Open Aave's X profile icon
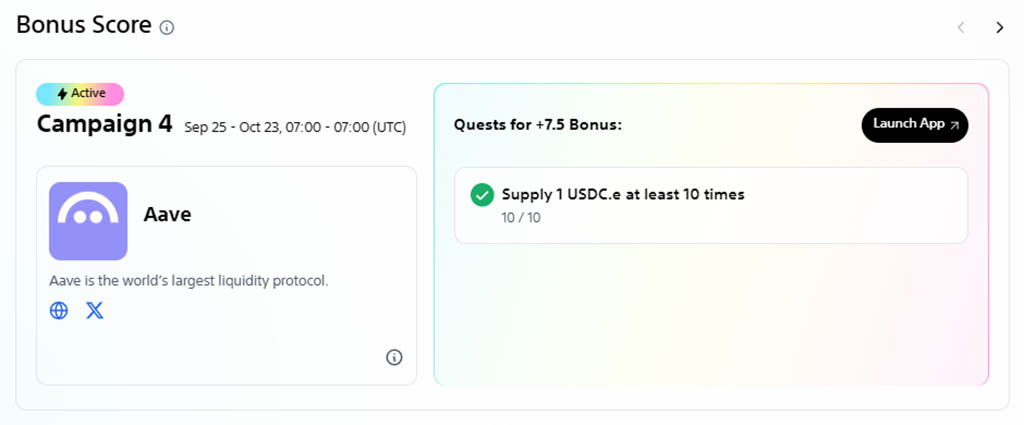 (95, 310)
